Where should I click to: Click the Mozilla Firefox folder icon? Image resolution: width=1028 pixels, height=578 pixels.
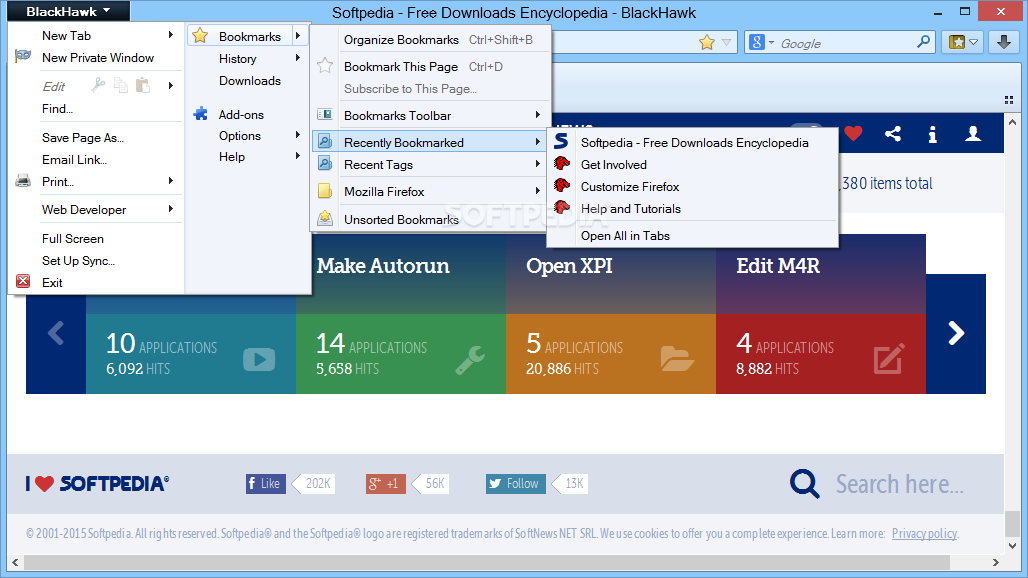325,191
